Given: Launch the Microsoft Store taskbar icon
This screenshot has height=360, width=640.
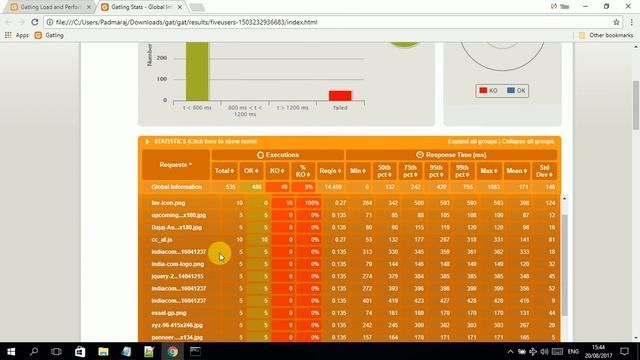Looking at the screenshot, I should coord(80,351).
